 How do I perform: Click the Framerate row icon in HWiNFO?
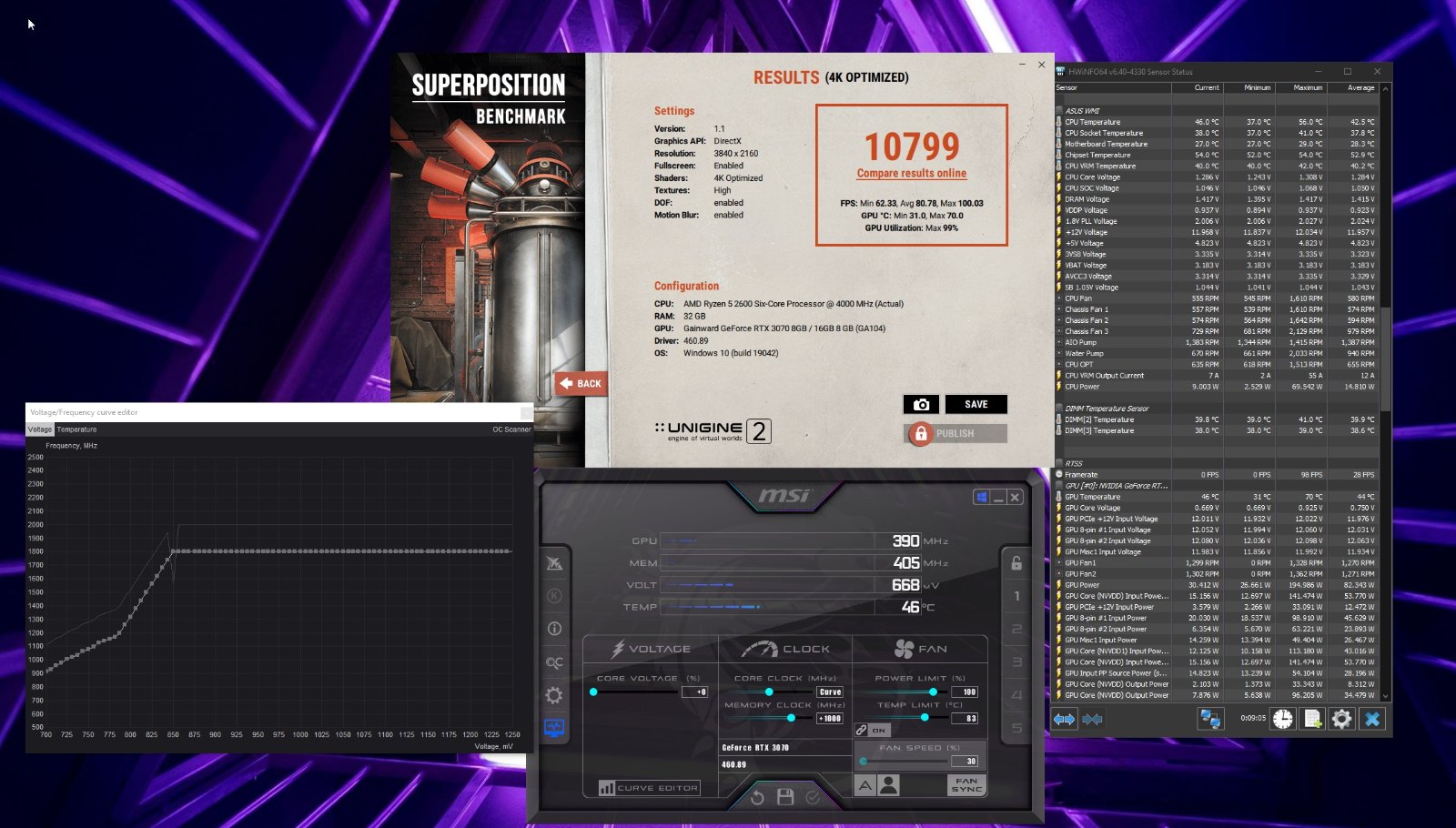1058,474
